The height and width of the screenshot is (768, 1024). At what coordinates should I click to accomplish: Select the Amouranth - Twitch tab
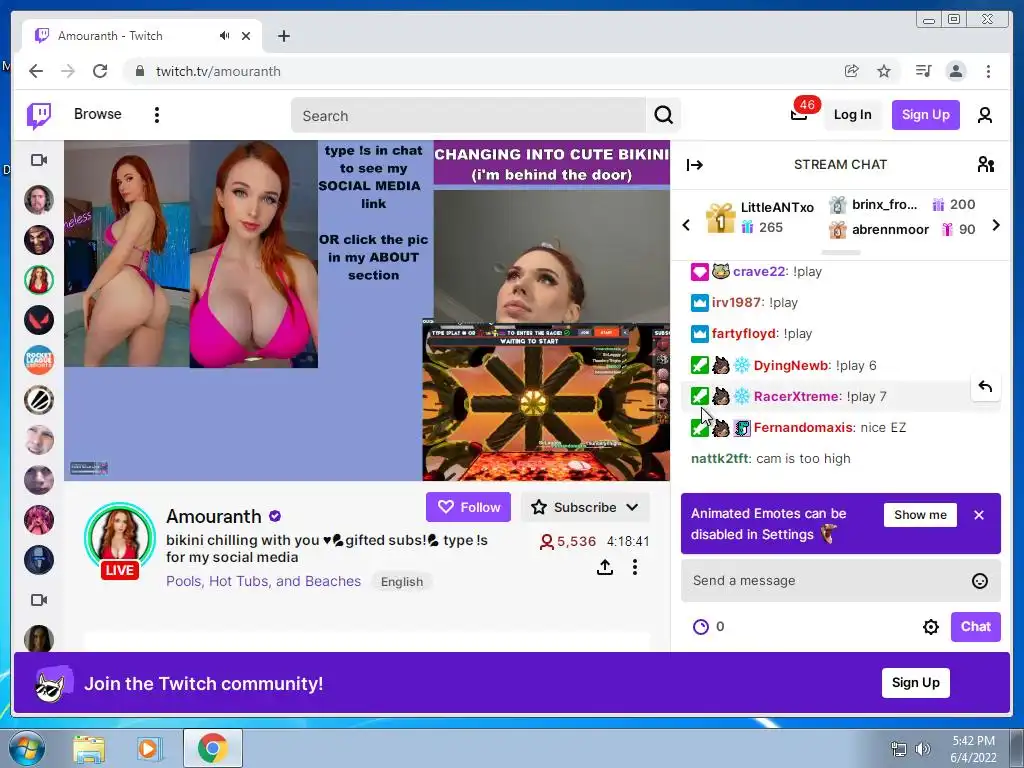coord(142,36)
